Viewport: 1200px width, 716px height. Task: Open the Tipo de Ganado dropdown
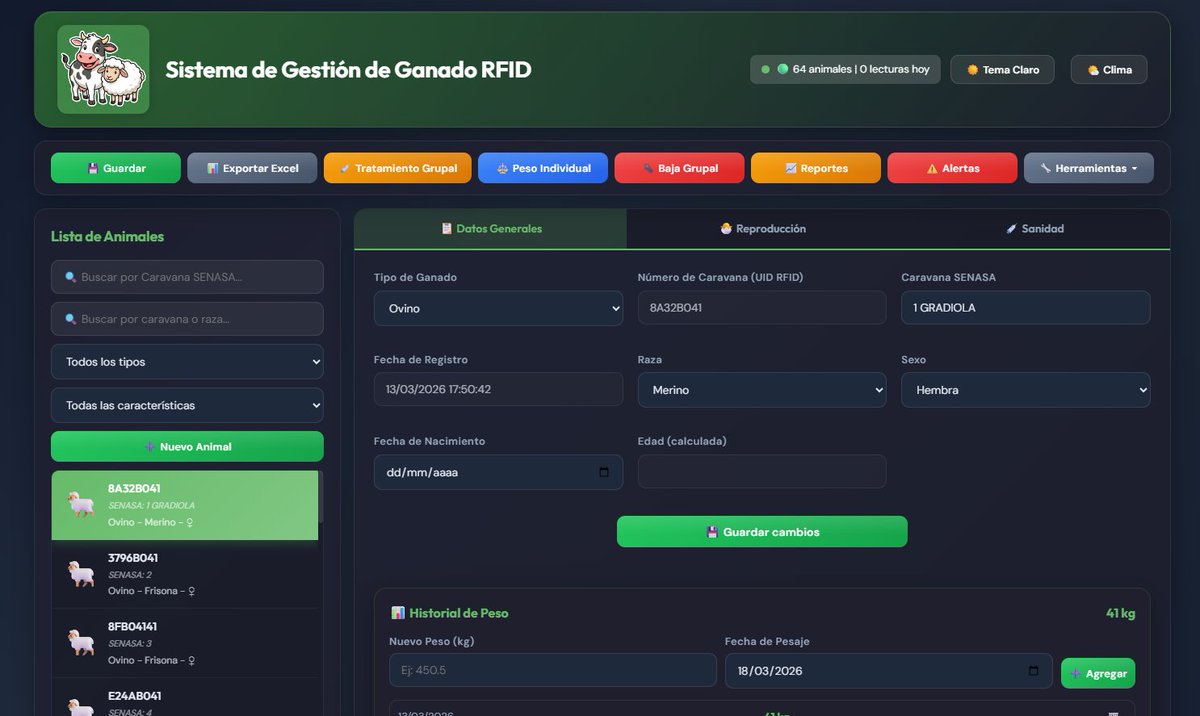pos(498,308)
